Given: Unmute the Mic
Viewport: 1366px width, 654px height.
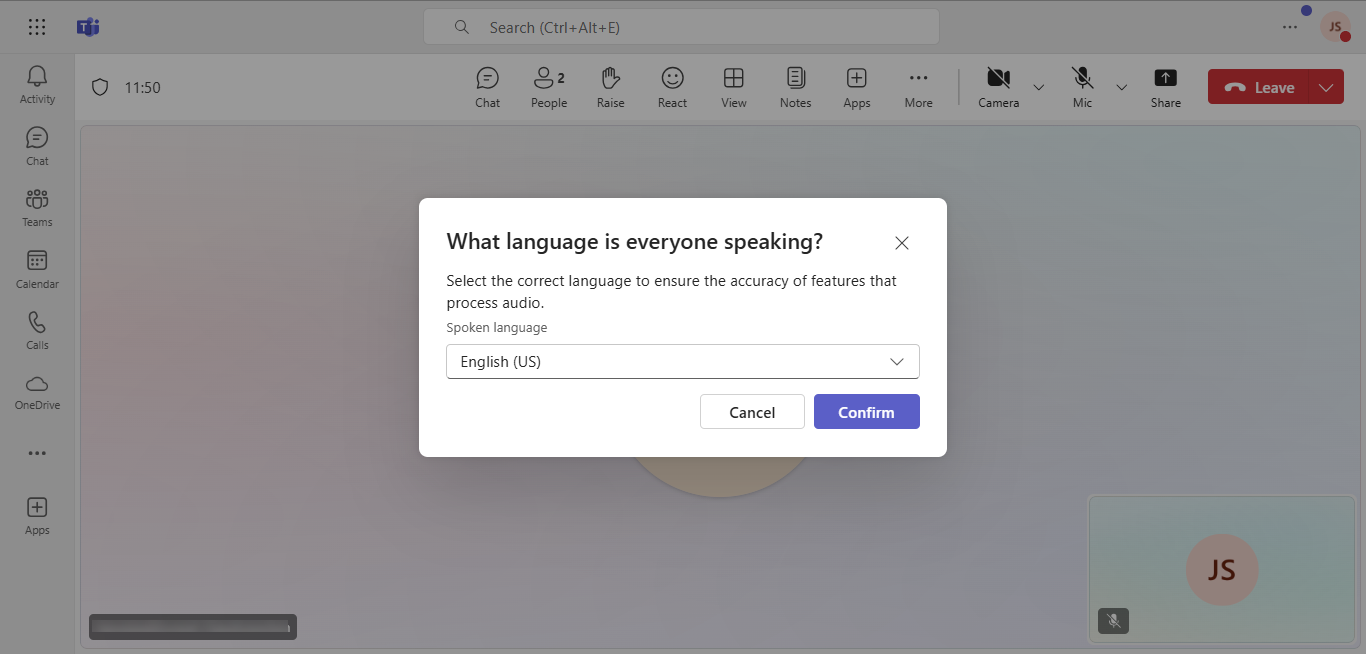Looking at the screenshot, I should click(x=1082, y=87).
